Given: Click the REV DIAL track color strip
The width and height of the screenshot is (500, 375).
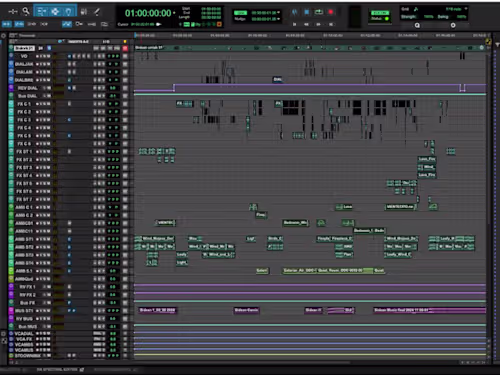Looking at the screenshot, I should [x=11, y=88].
